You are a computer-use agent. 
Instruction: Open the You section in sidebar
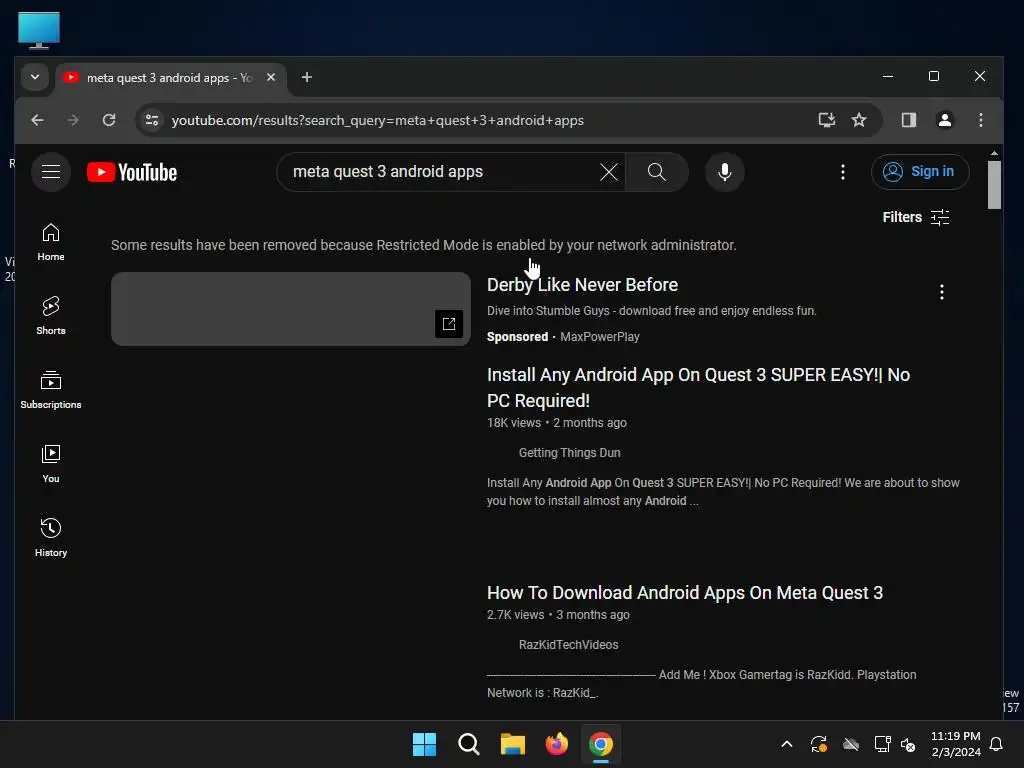pos(51,464)
